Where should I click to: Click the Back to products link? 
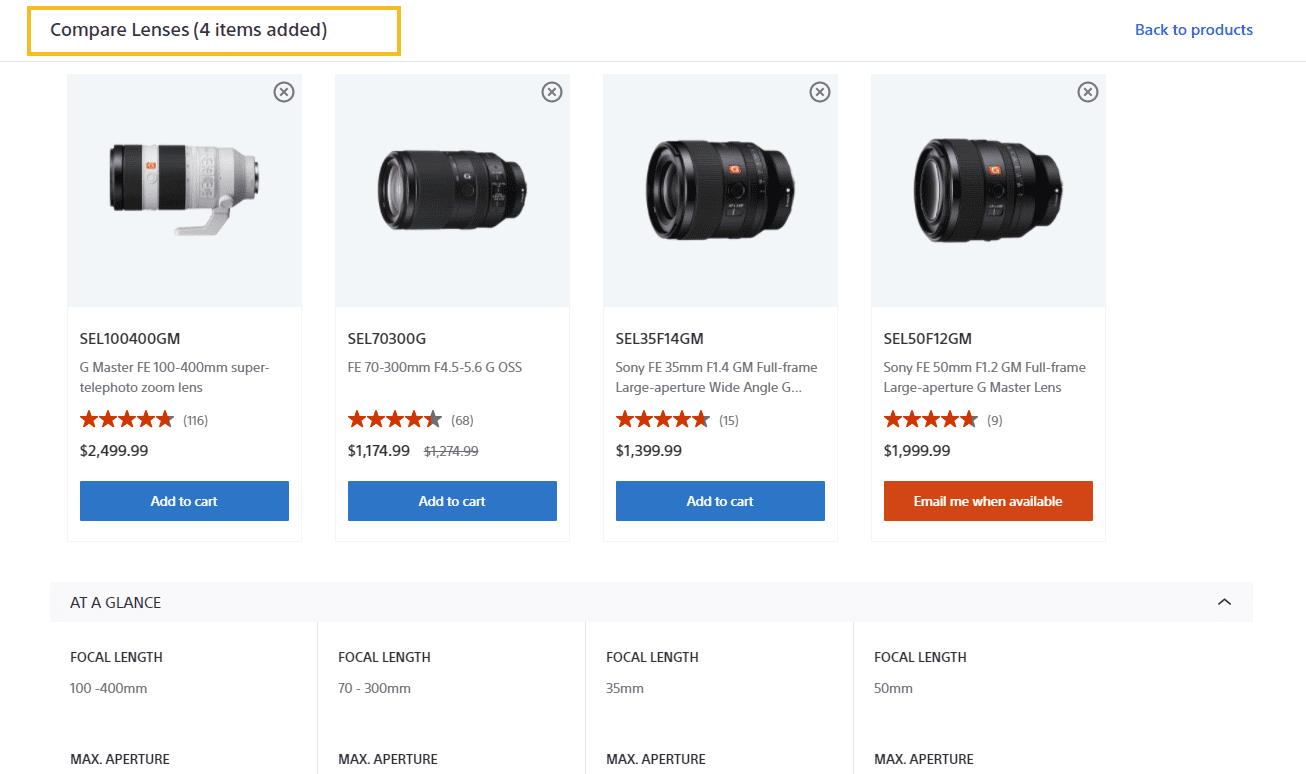pos(1194,30)
